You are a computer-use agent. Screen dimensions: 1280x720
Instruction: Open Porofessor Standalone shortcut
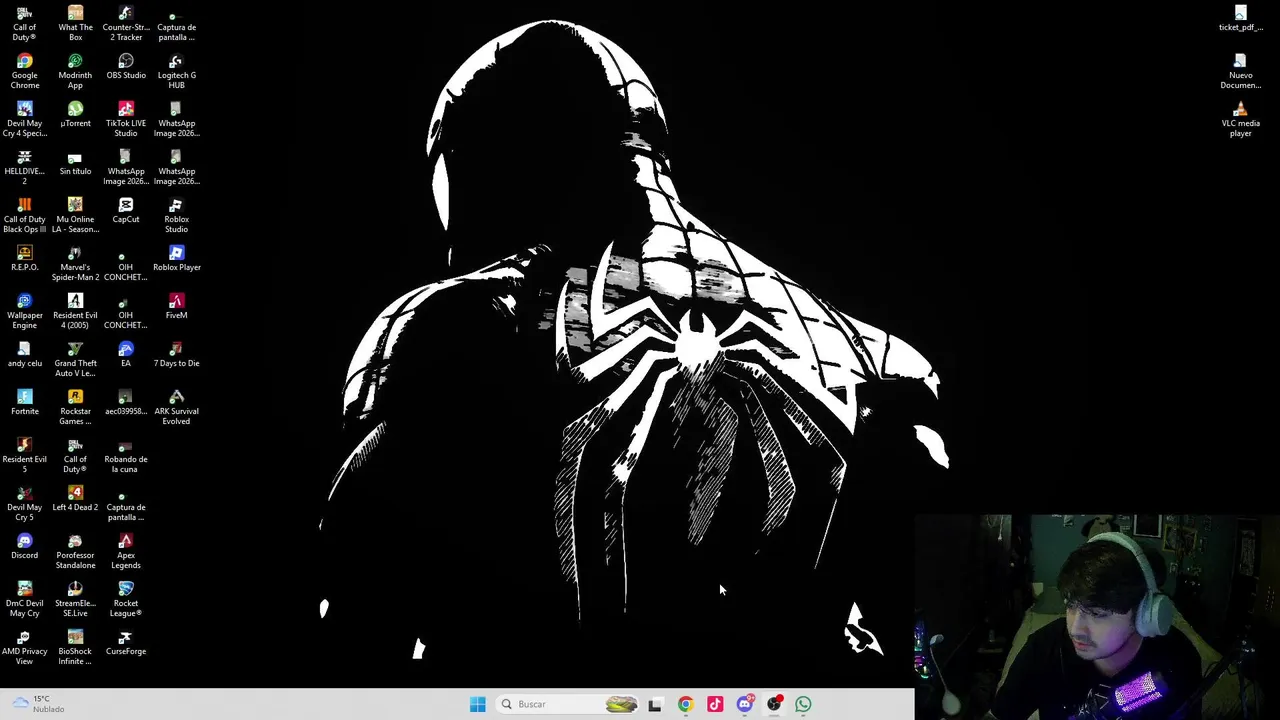click(75, 552)
